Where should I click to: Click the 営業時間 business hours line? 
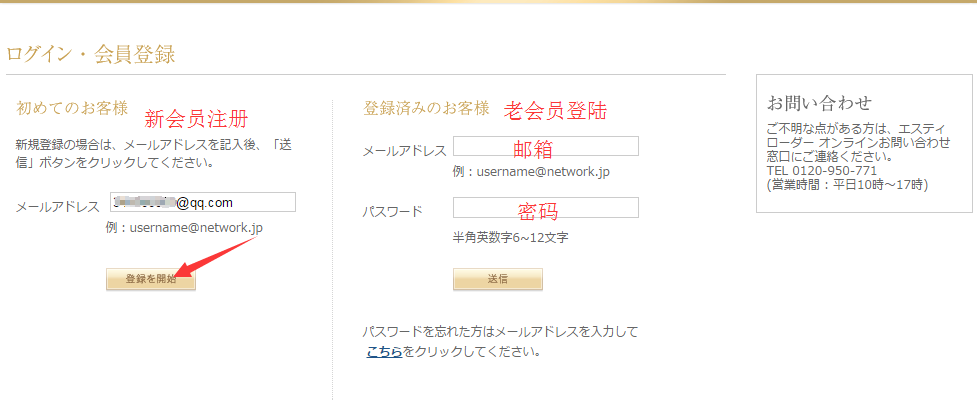click(x=846, y=184)
